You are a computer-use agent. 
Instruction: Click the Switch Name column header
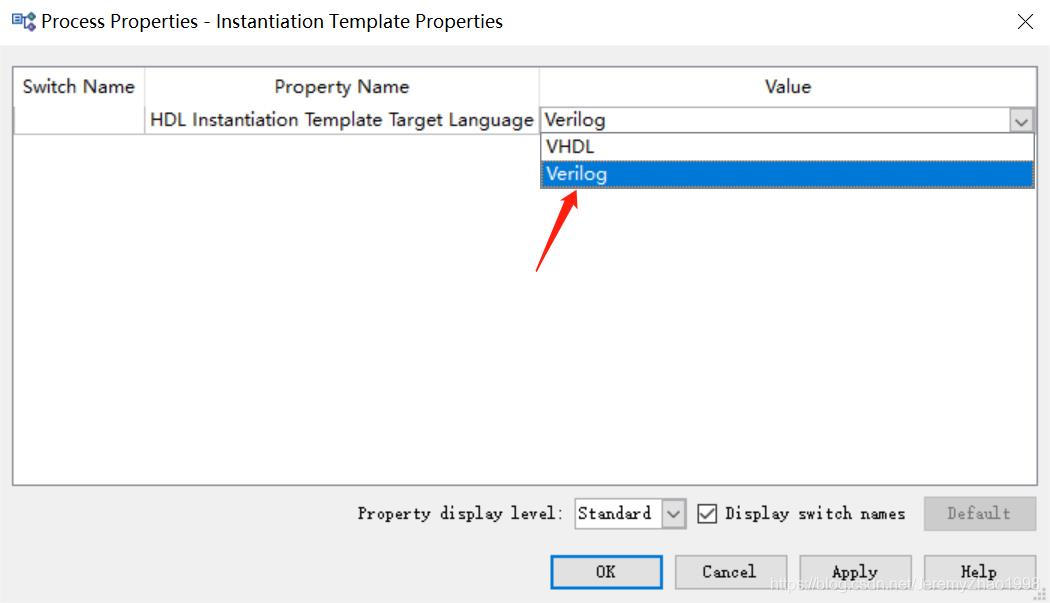click(77, 86)
